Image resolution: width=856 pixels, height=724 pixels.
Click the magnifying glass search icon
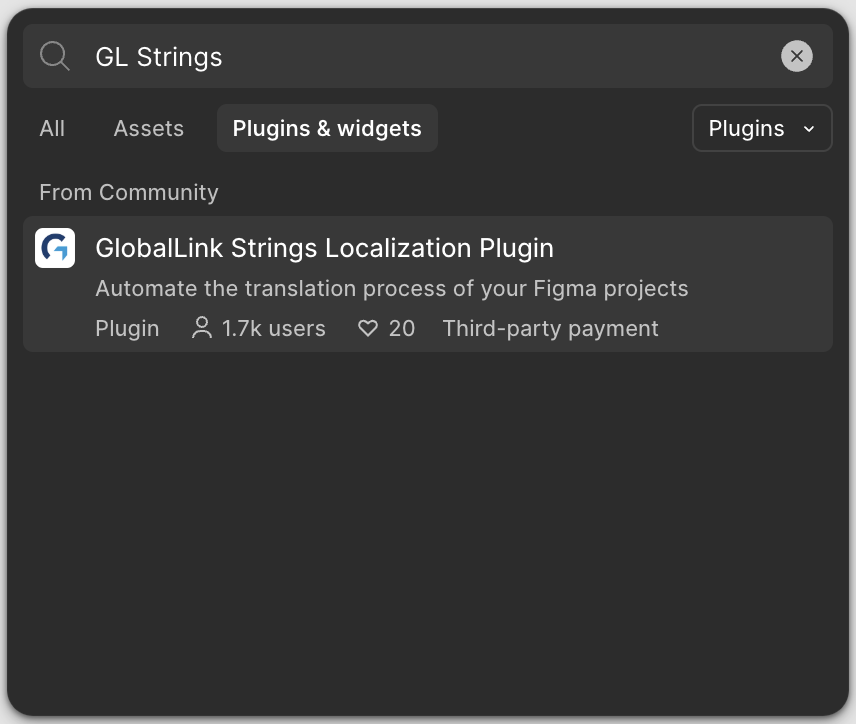tap(55, 56)
